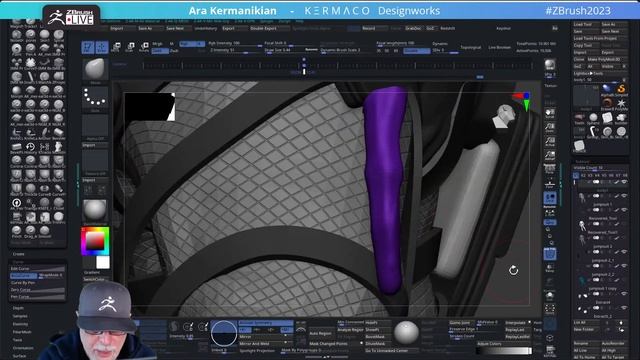Select the Move transform tool
Viewport: 640px width, 360px height.
[x=116, y=47]
